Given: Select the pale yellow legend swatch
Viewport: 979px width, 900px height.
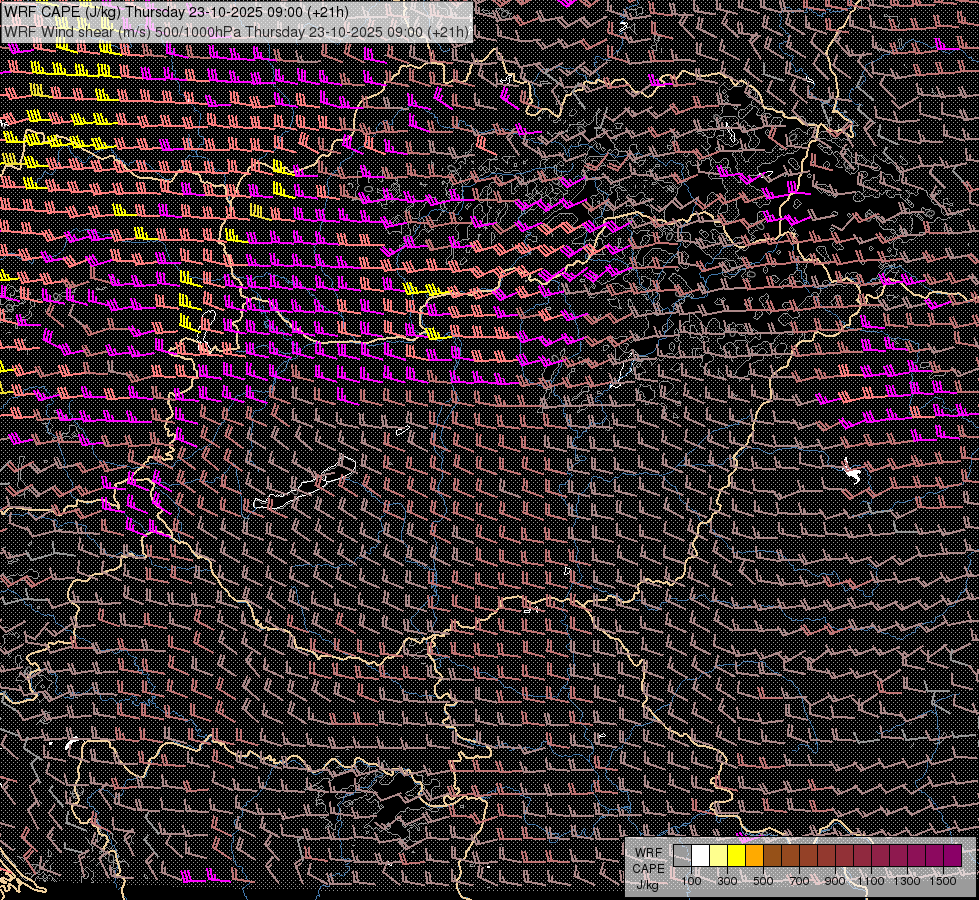Looking at the screenshot, I should pos(719,856).
